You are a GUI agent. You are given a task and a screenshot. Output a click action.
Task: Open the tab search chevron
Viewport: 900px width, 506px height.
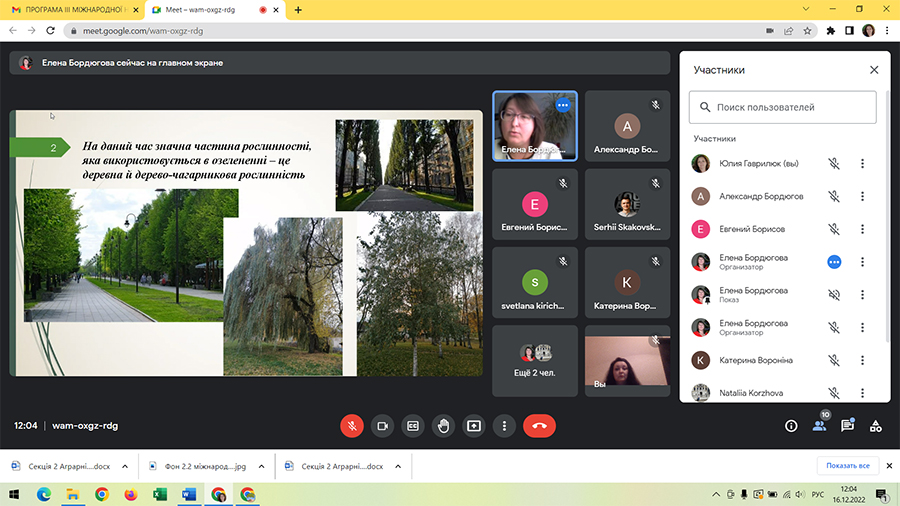point(806,9)
